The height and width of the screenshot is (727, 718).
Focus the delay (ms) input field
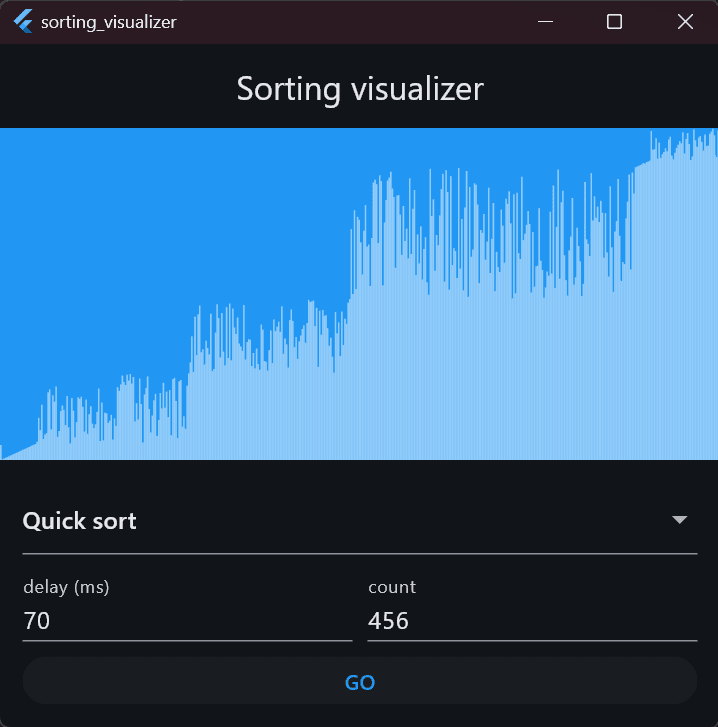tap(187, 621)
